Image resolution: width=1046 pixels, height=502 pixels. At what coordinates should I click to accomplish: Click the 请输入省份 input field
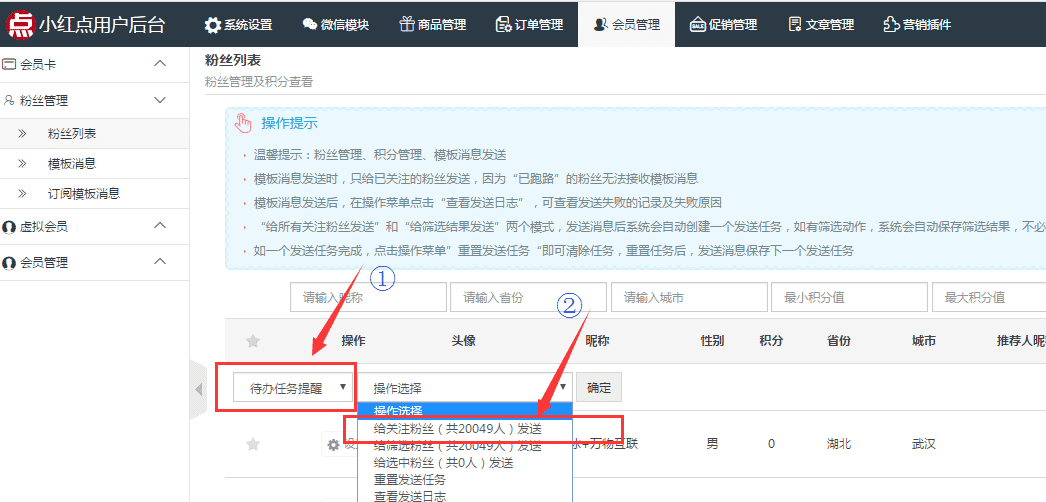528,298
